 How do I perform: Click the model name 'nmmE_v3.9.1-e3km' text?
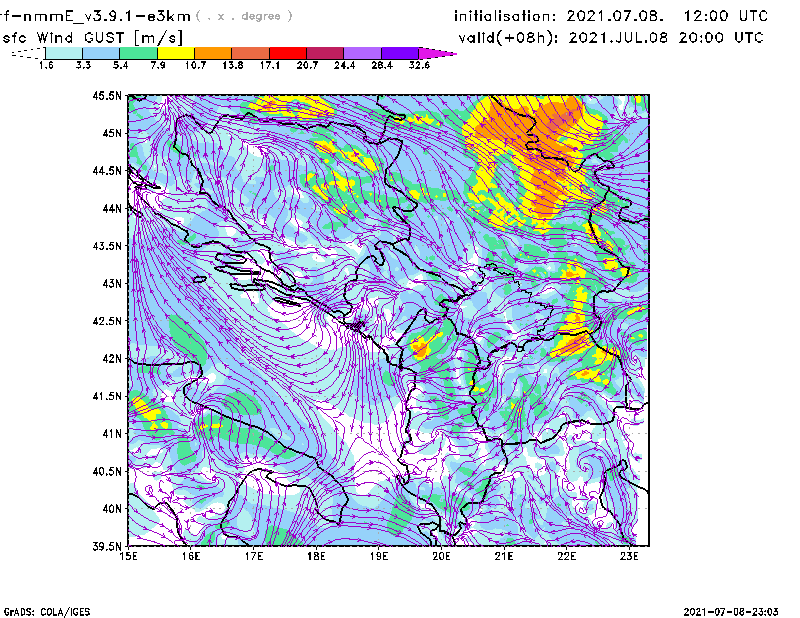(x=107, y=16)
